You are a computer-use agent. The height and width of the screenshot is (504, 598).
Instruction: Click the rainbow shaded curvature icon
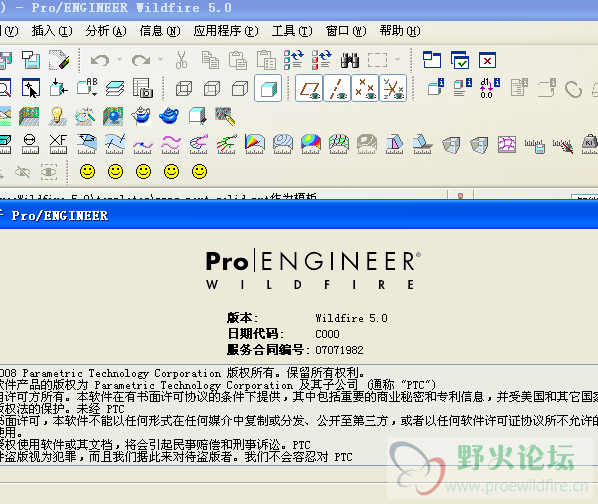tap(310, 144)
